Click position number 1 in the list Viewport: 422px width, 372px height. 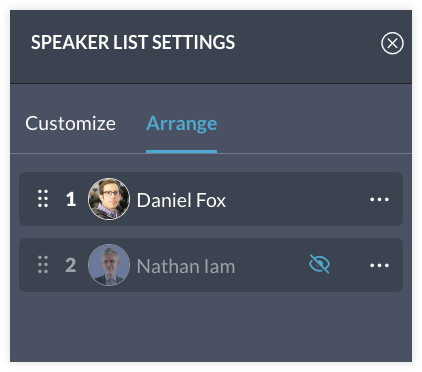tap(71, 199)
